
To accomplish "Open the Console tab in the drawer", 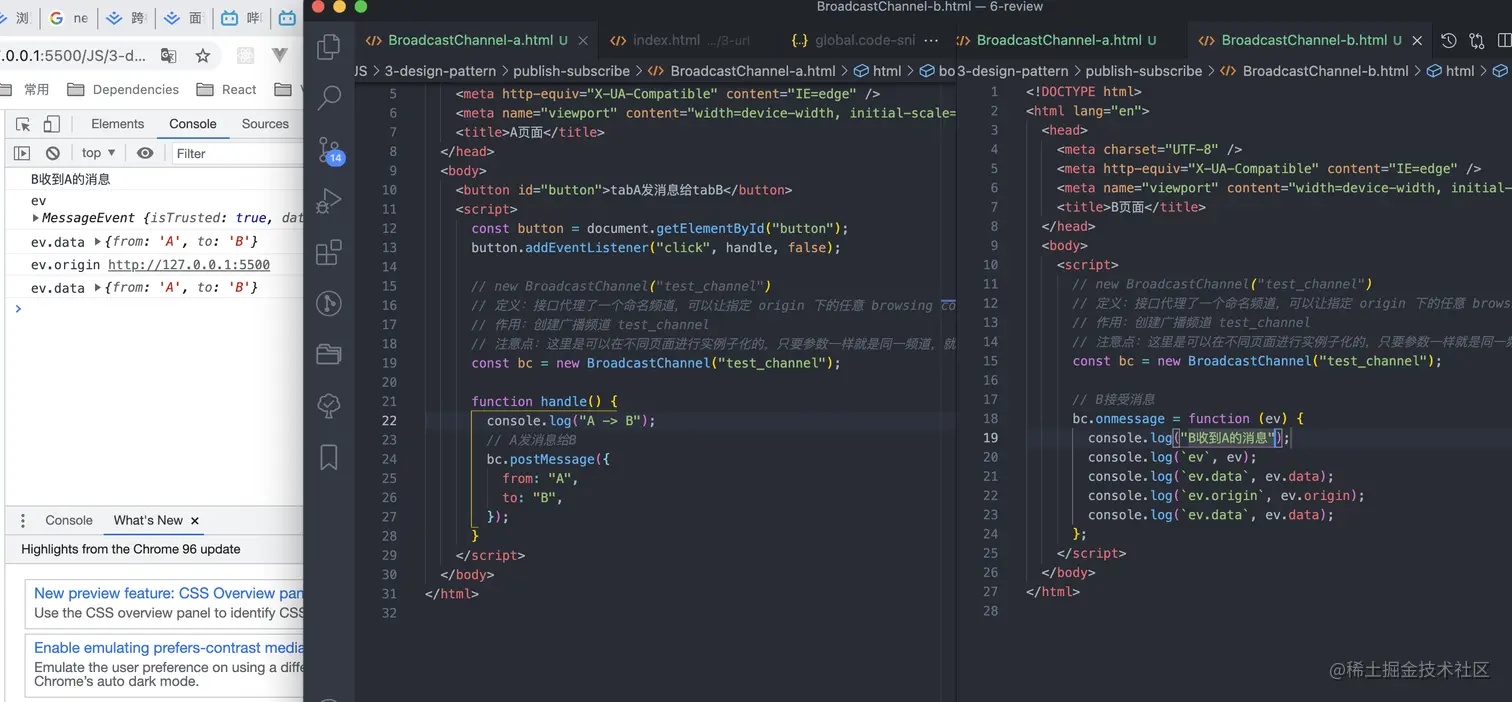I will click(x=69, y=521).
